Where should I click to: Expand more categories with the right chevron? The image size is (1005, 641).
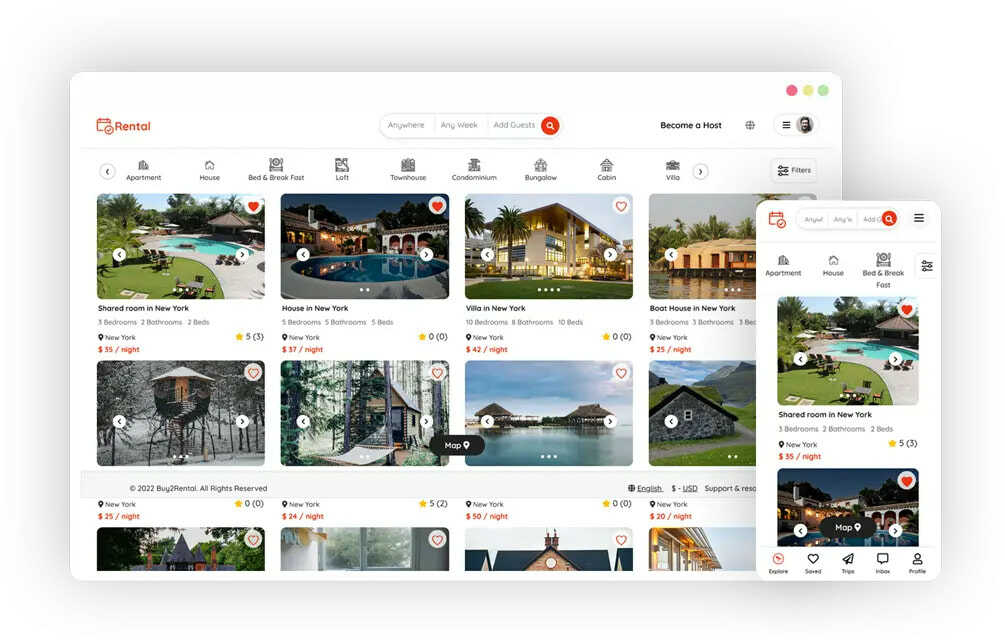pyautogui.click(x=700, y=170)
